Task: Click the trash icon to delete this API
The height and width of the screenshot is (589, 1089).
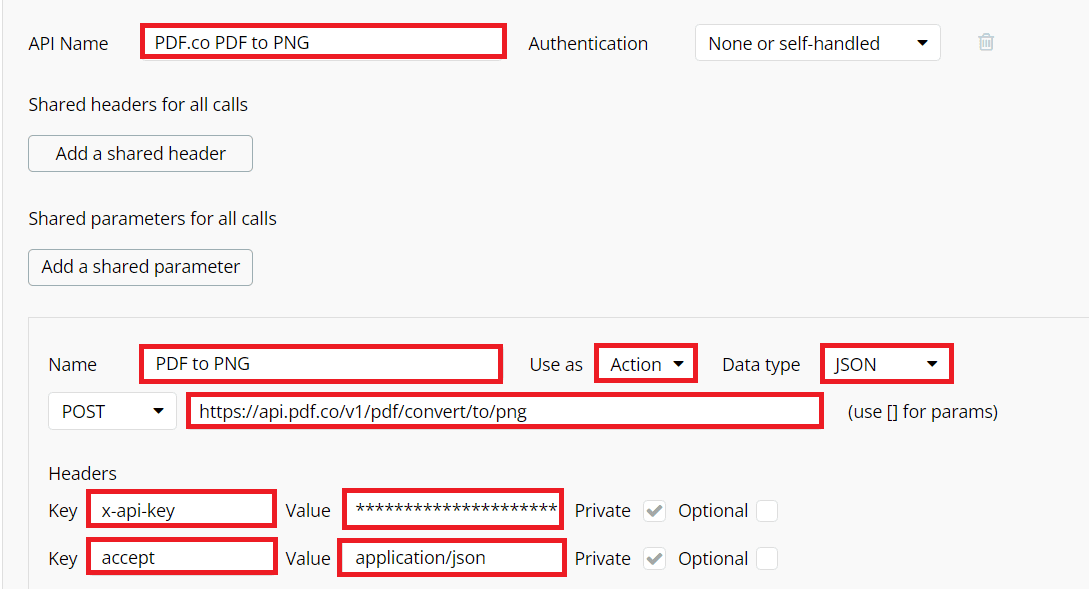Action: coord(985,43)
